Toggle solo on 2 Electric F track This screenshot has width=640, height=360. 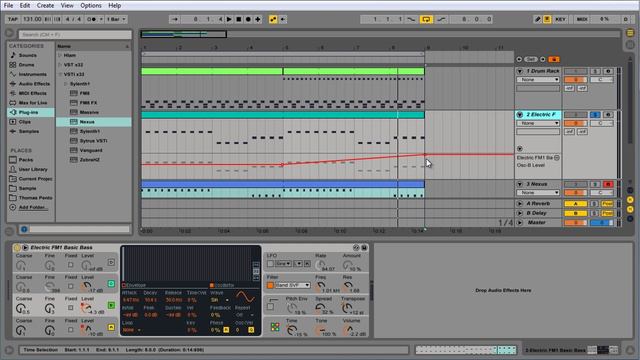595,115
